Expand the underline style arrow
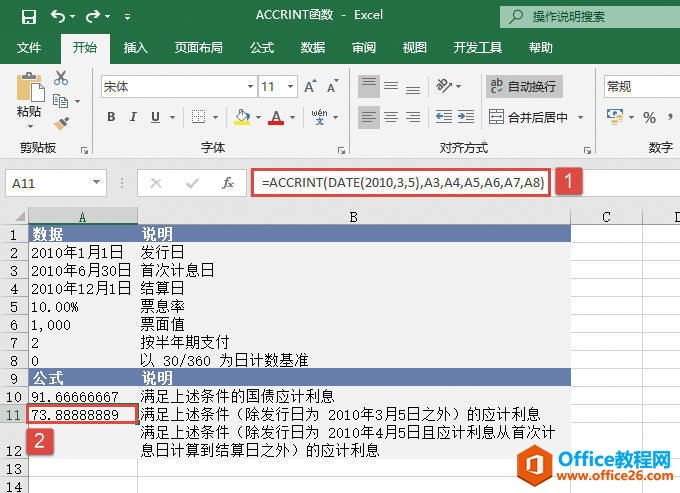The height and width of the screenshot is (493, 680). pos(172,117)
